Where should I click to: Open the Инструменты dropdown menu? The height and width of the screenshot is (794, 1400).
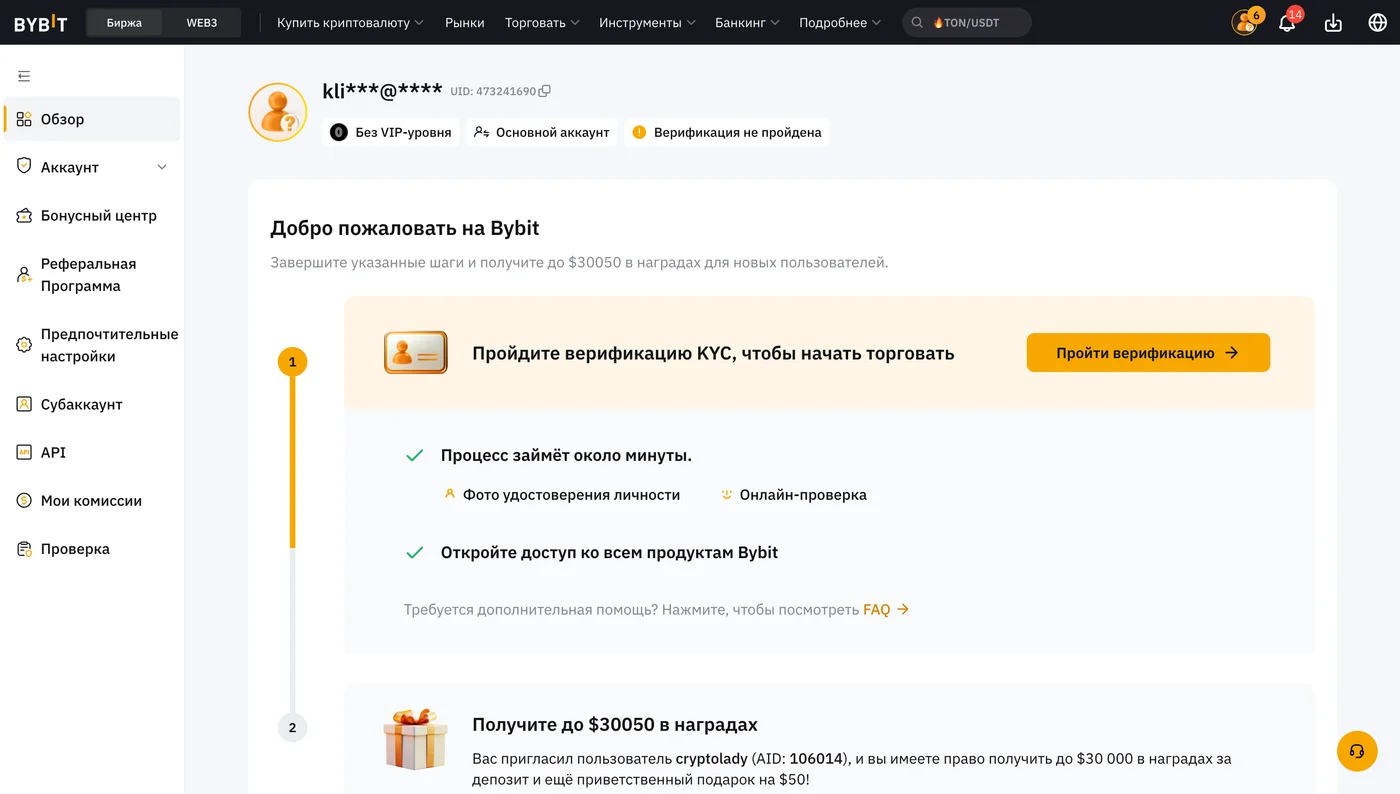(647, 23)
